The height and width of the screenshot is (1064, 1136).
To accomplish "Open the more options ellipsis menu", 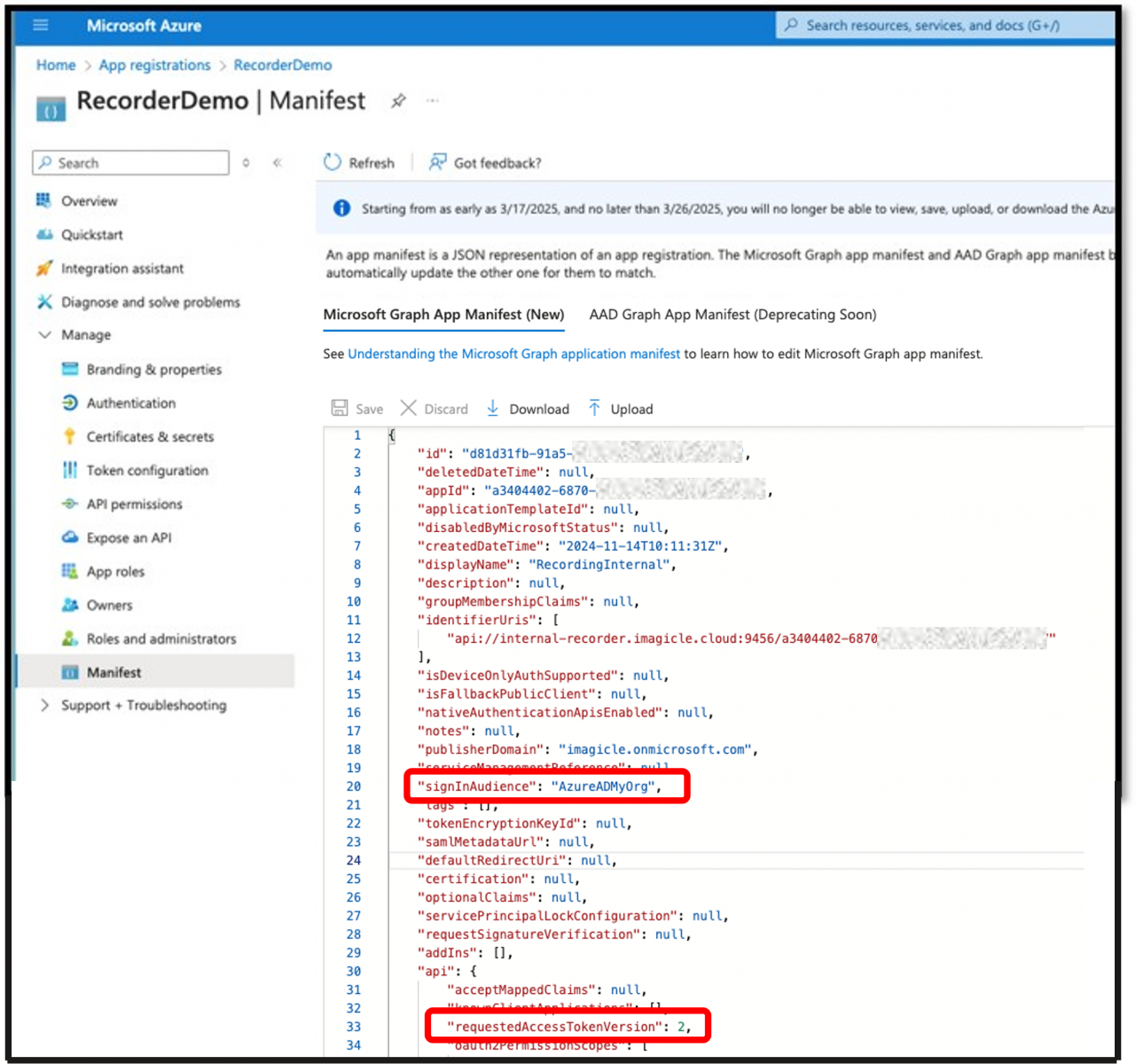I will pyautogui.click(x=433, y=101).
